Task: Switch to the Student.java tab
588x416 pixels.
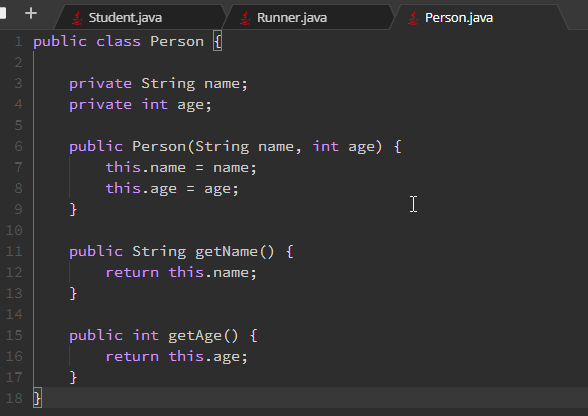Action: click(x=140, y=18)
